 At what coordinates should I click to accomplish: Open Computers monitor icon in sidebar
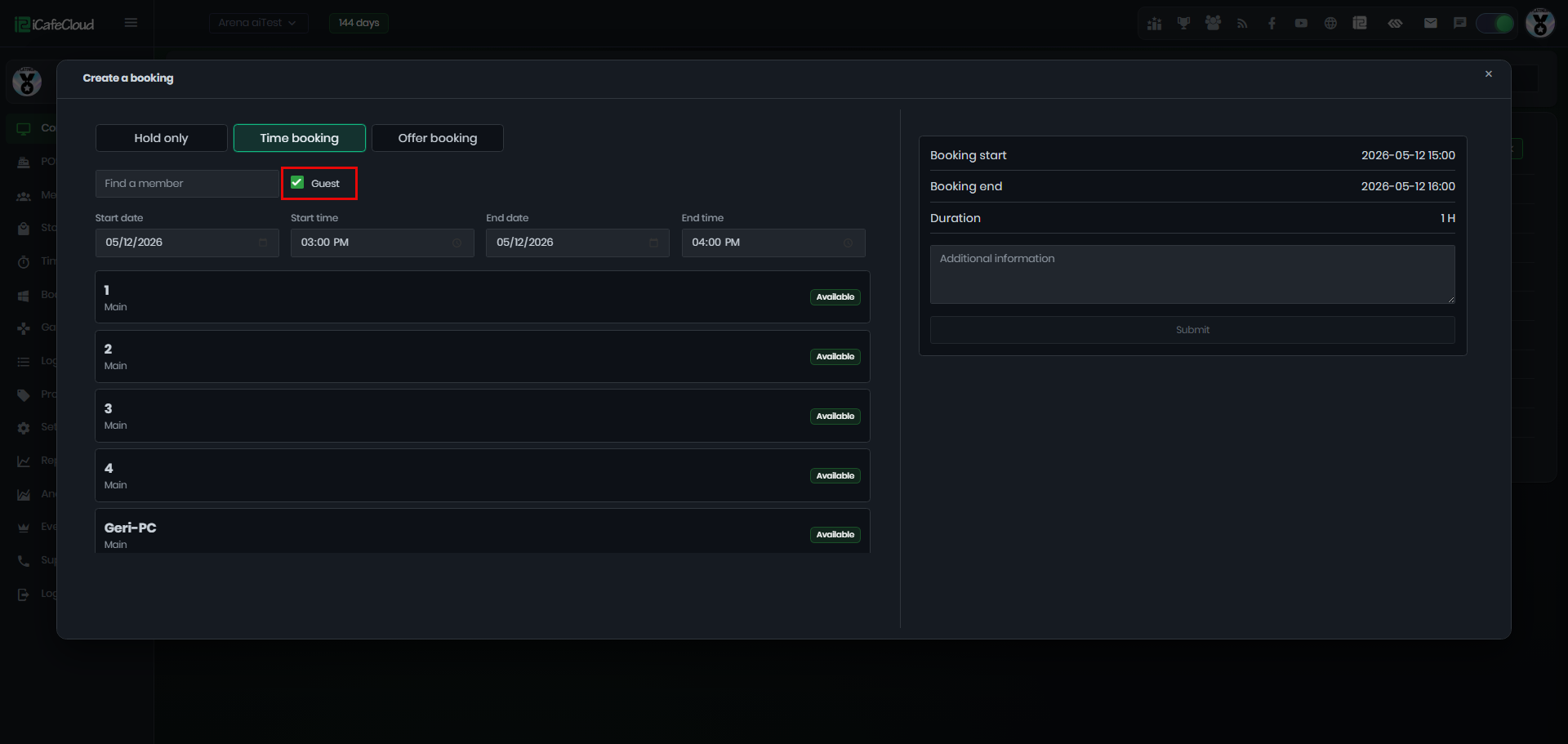tap(24, 128)
